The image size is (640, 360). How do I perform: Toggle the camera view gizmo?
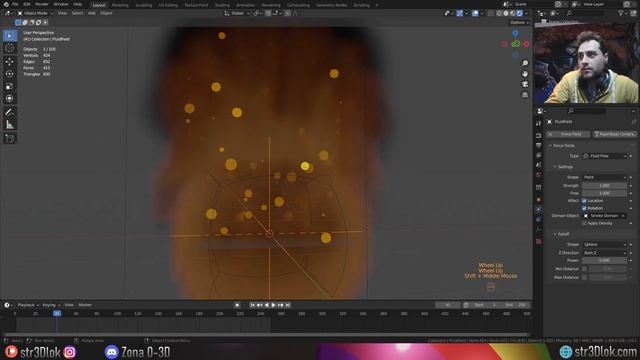525,84
